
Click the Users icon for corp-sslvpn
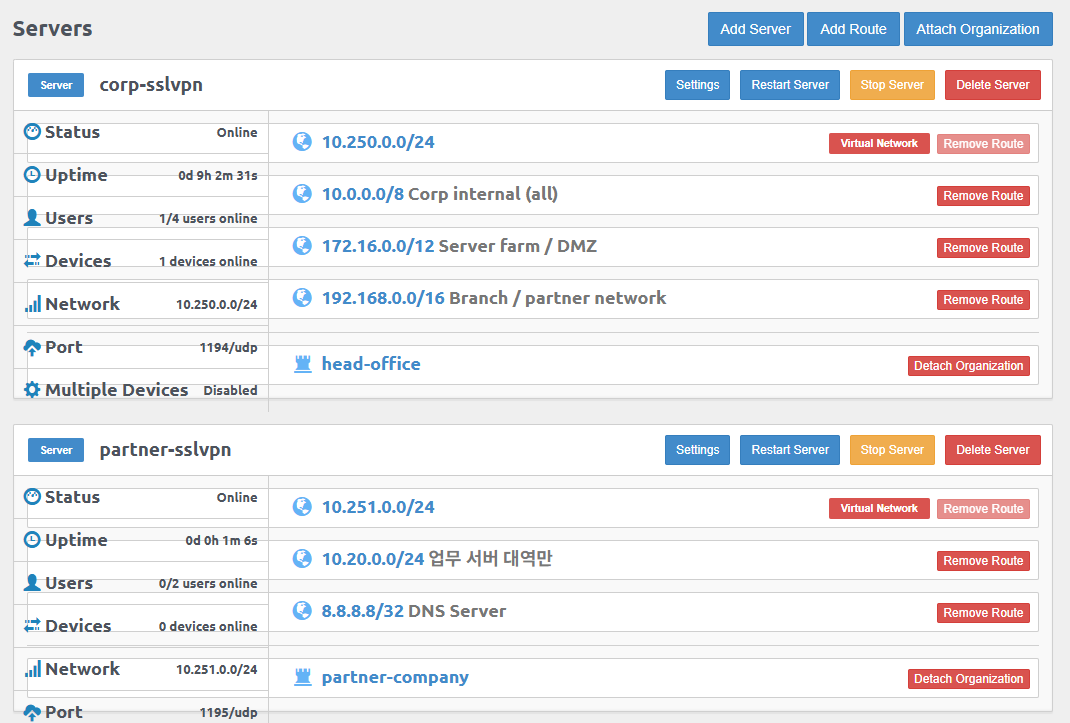[32, 218]
